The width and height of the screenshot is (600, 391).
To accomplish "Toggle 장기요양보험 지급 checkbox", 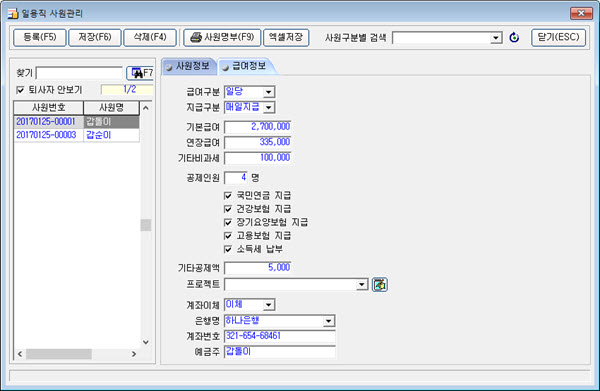I will pos(228,222).
